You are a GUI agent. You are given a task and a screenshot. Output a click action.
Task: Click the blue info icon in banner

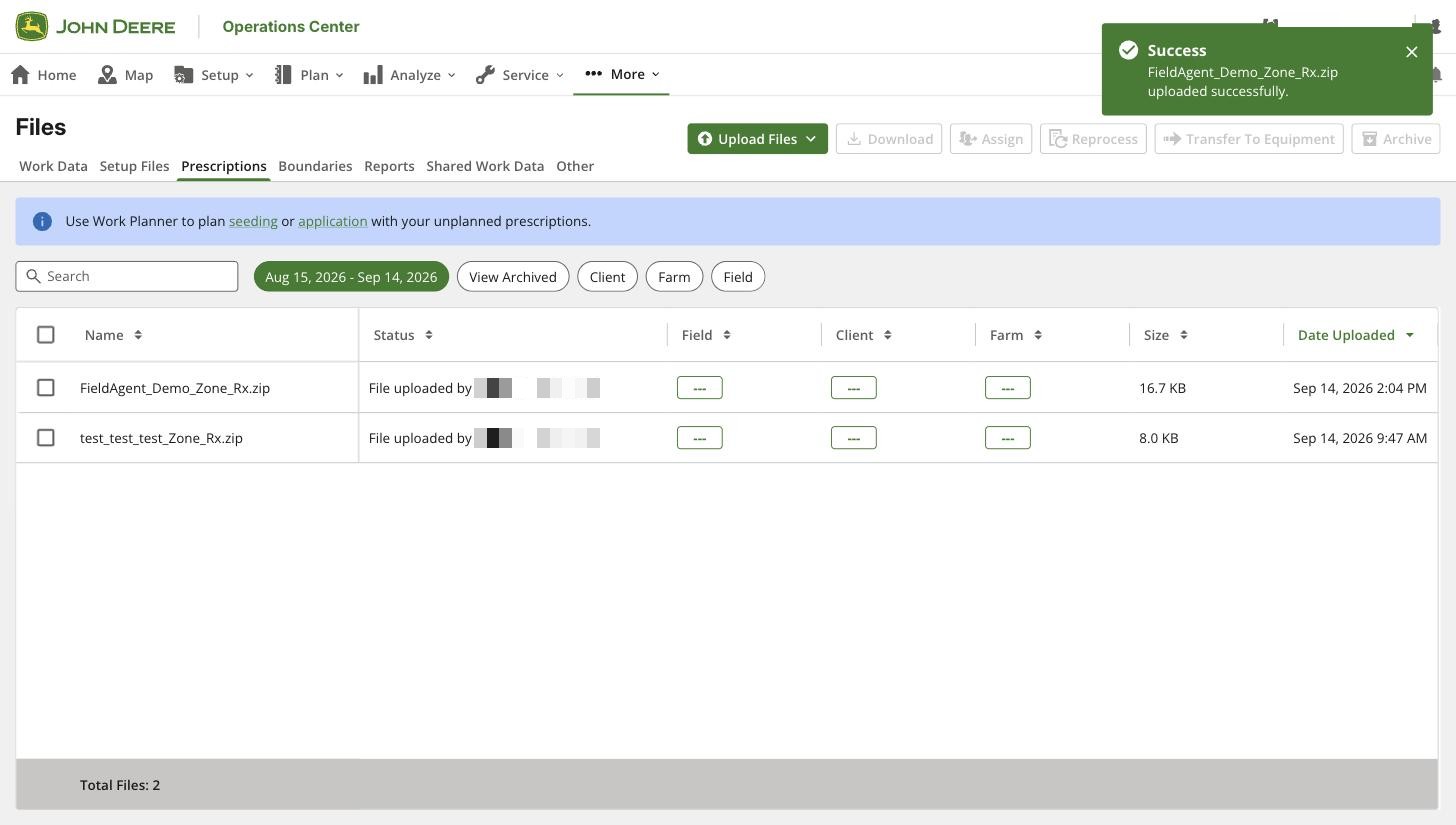click(x=42, y=221)
